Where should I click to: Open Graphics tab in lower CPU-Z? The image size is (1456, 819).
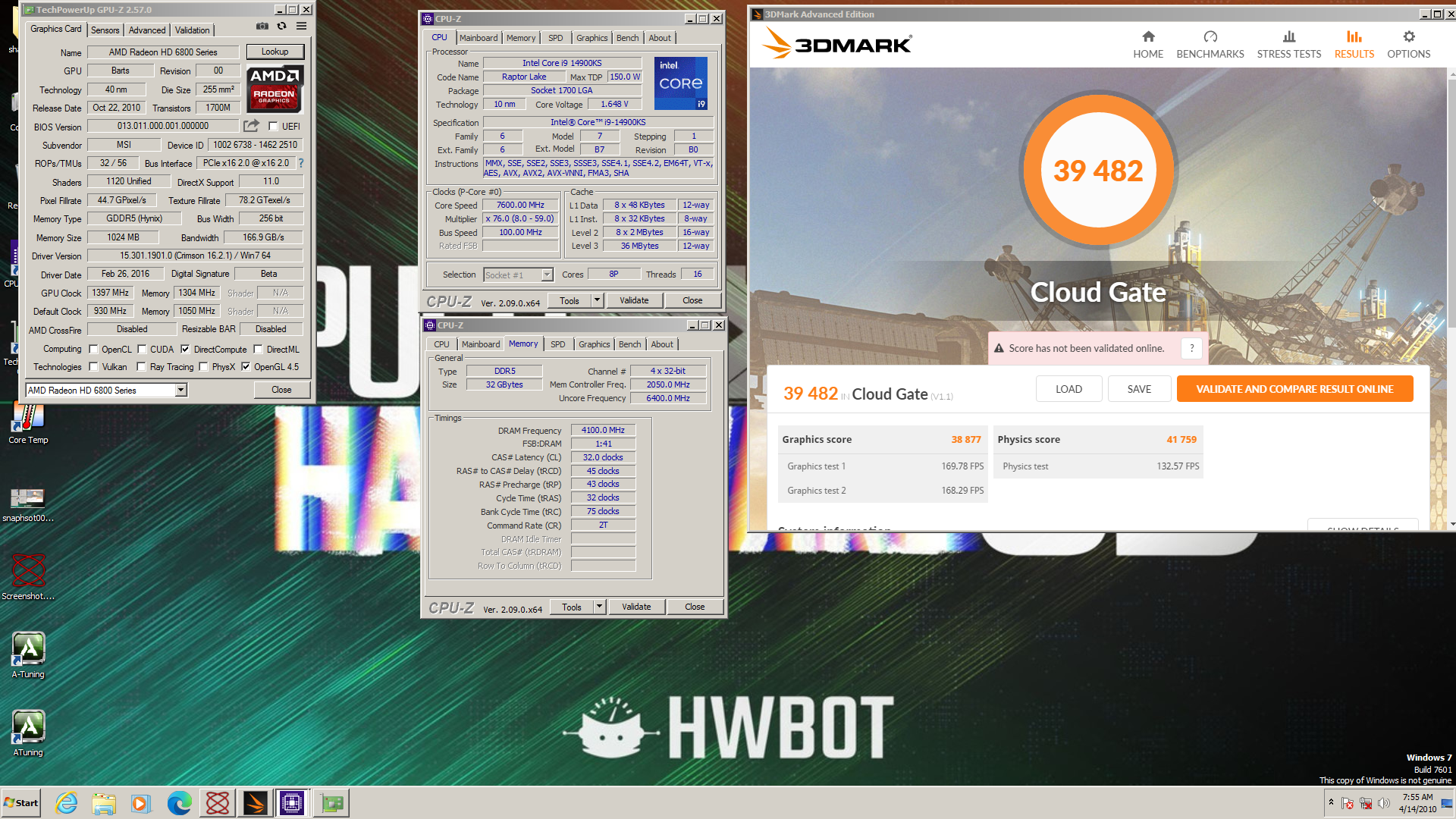pyautogui.click(x=594, y=344)
